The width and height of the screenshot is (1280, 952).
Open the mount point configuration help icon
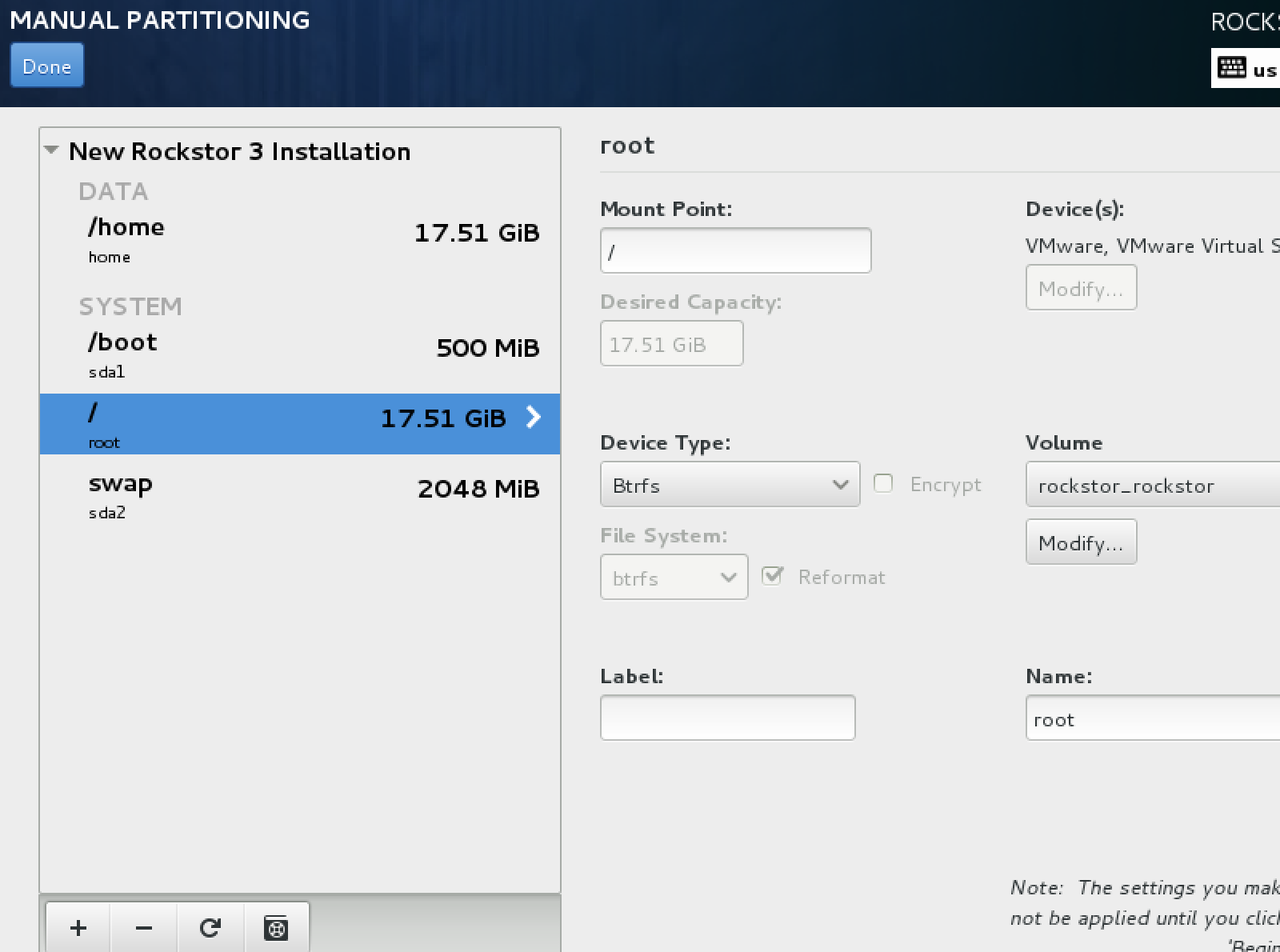(x=276, y=928)
